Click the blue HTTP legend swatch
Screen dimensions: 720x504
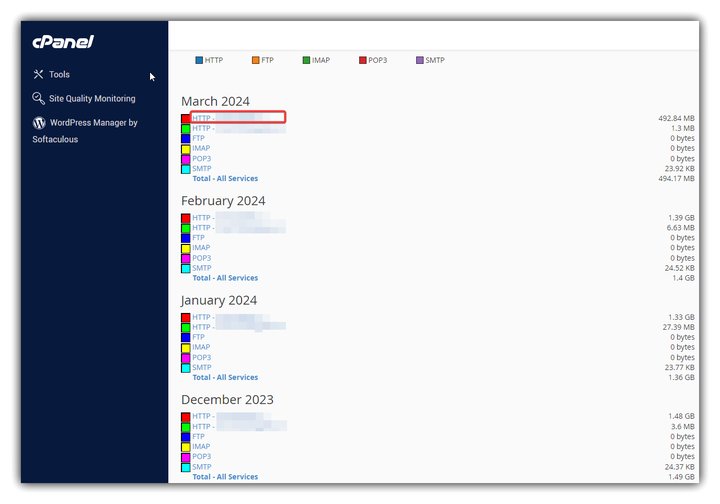click(199, 60)
